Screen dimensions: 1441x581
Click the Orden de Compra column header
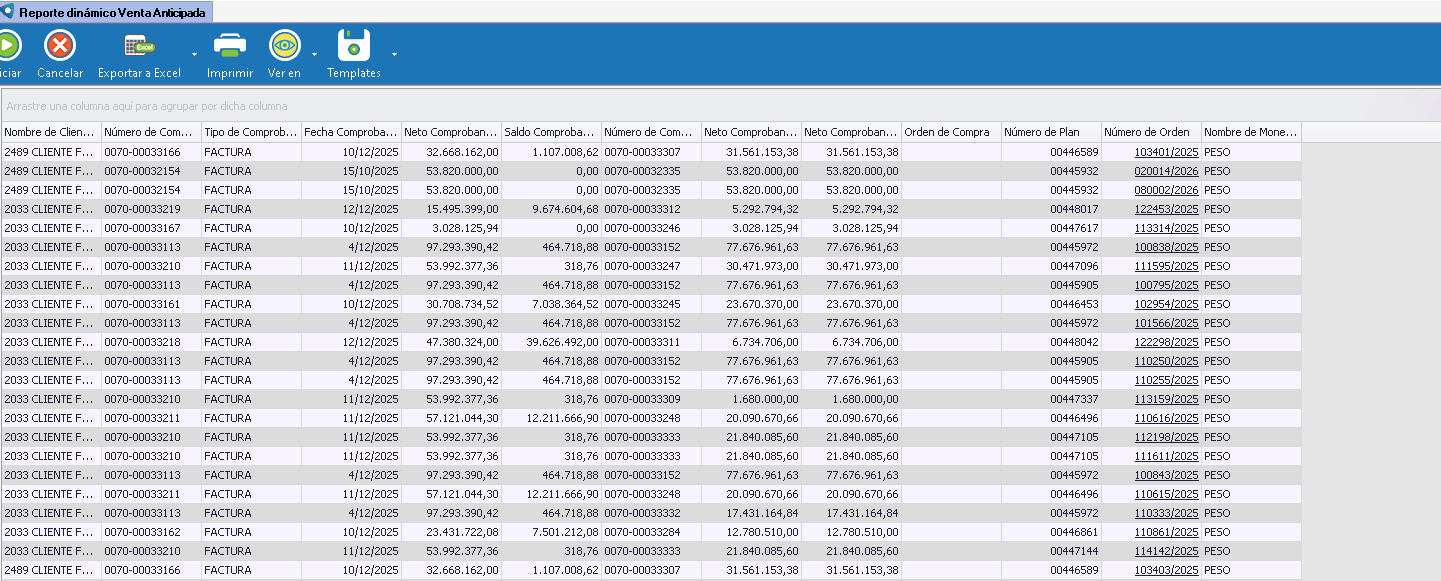tap(951, 132)
